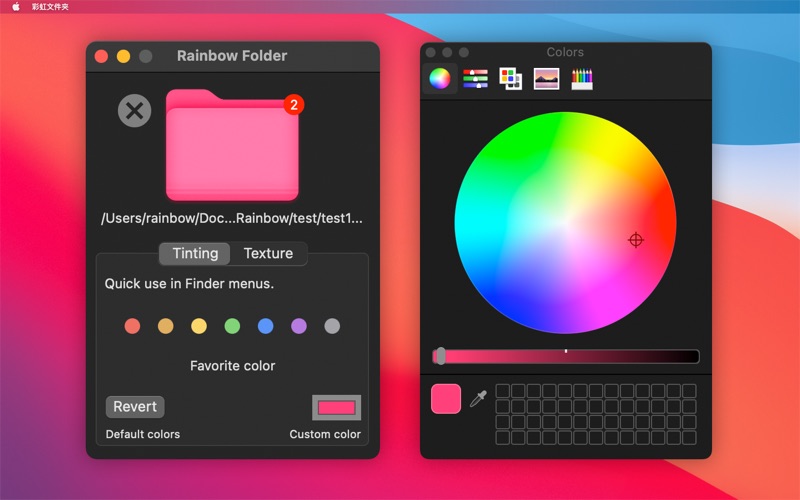Open the Apple menu
This screenshot has height=500, width=800.
16,7
